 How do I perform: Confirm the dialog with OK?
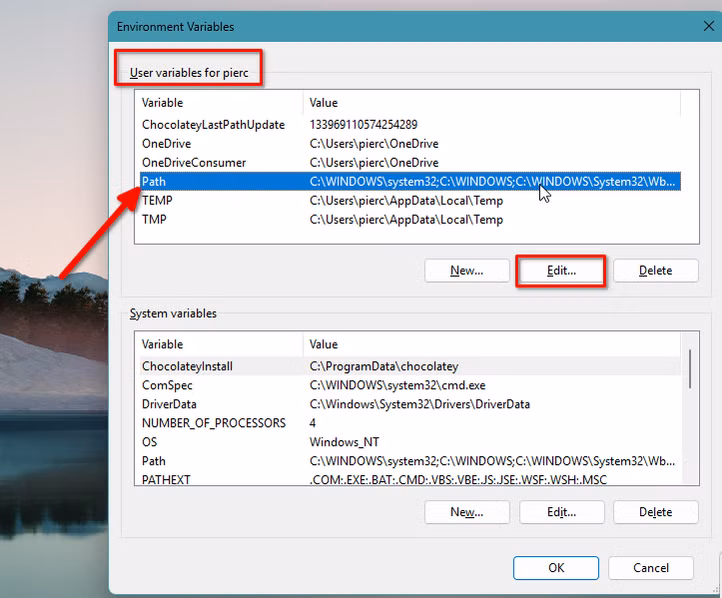[x=556, y=568]
